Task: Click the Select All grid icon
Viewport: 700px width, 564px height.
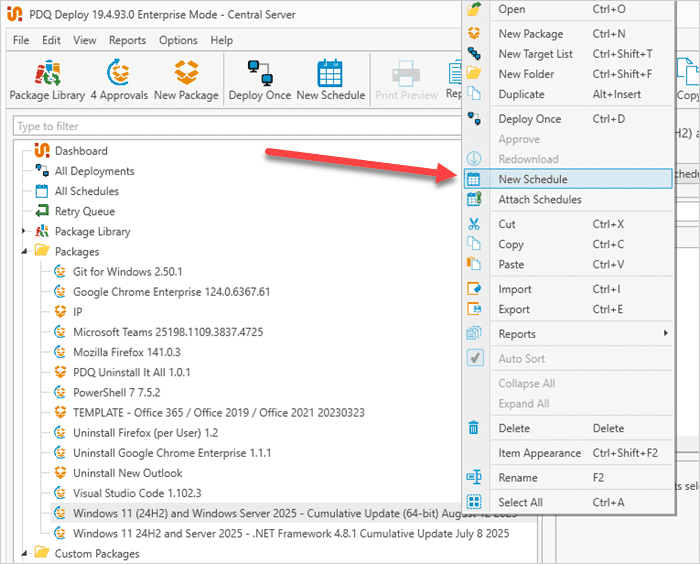Action: 474,502
